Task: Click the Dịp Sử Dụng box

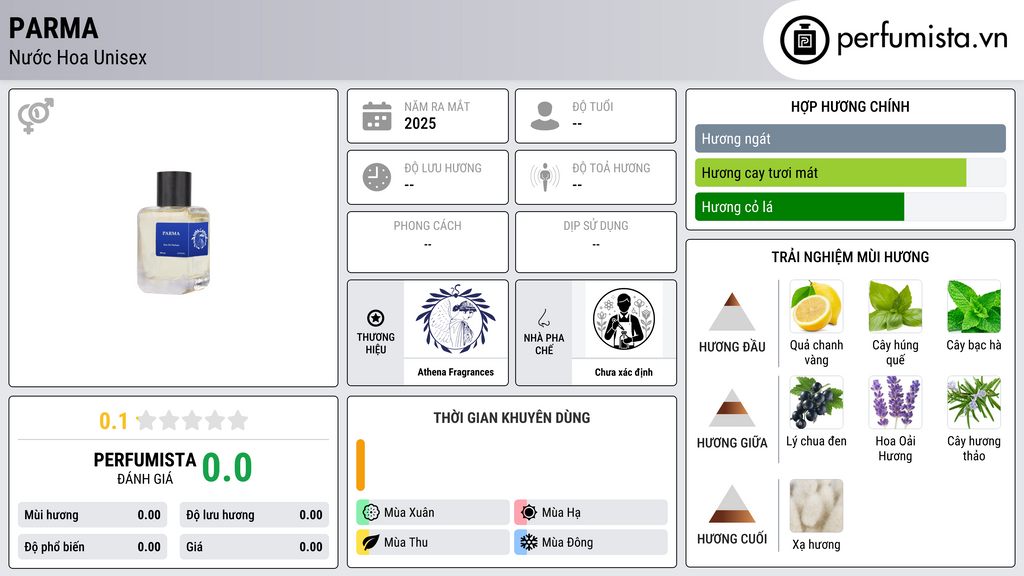Action: tap(596, 242)
